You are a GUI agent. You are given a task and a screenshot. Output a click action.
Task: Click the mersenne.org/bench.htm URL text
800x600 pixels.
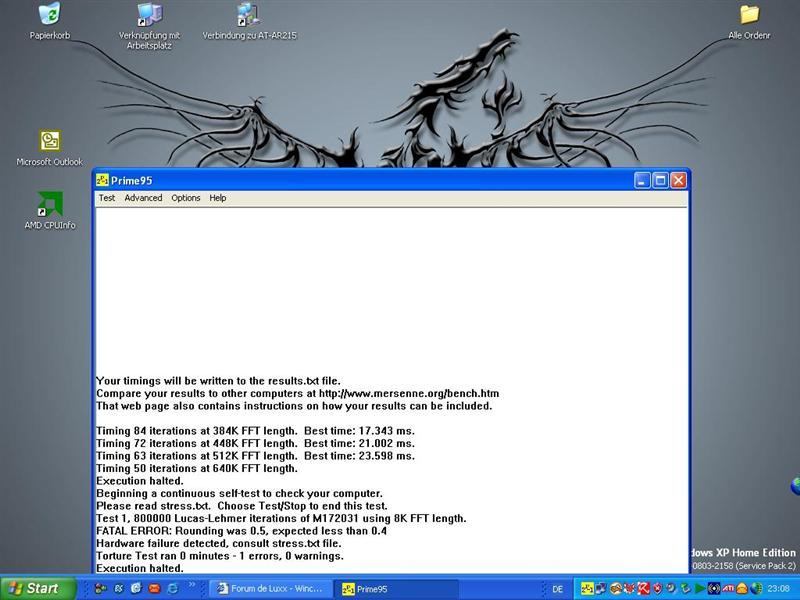coord(409,393)
